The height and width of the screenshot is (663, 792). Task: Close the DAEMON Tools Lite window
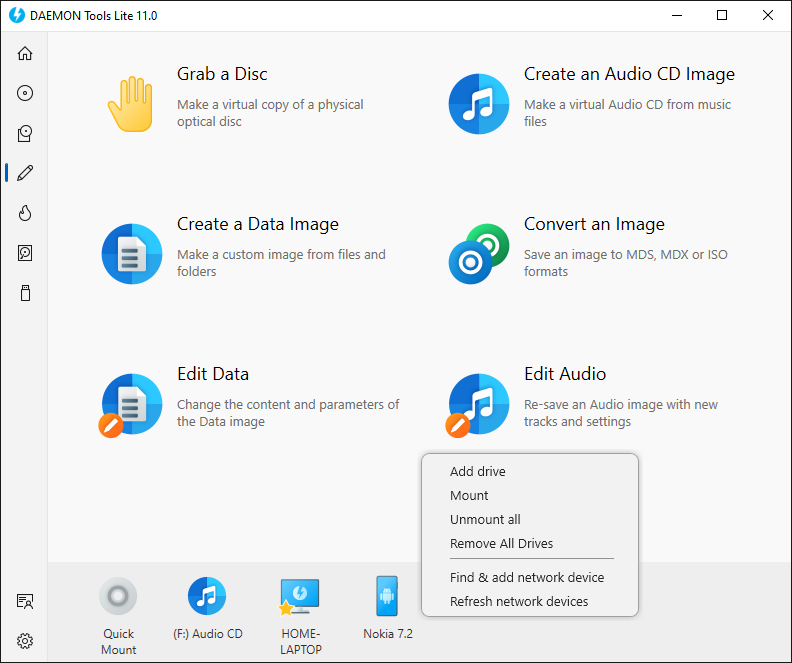click(x=768, y=15)
